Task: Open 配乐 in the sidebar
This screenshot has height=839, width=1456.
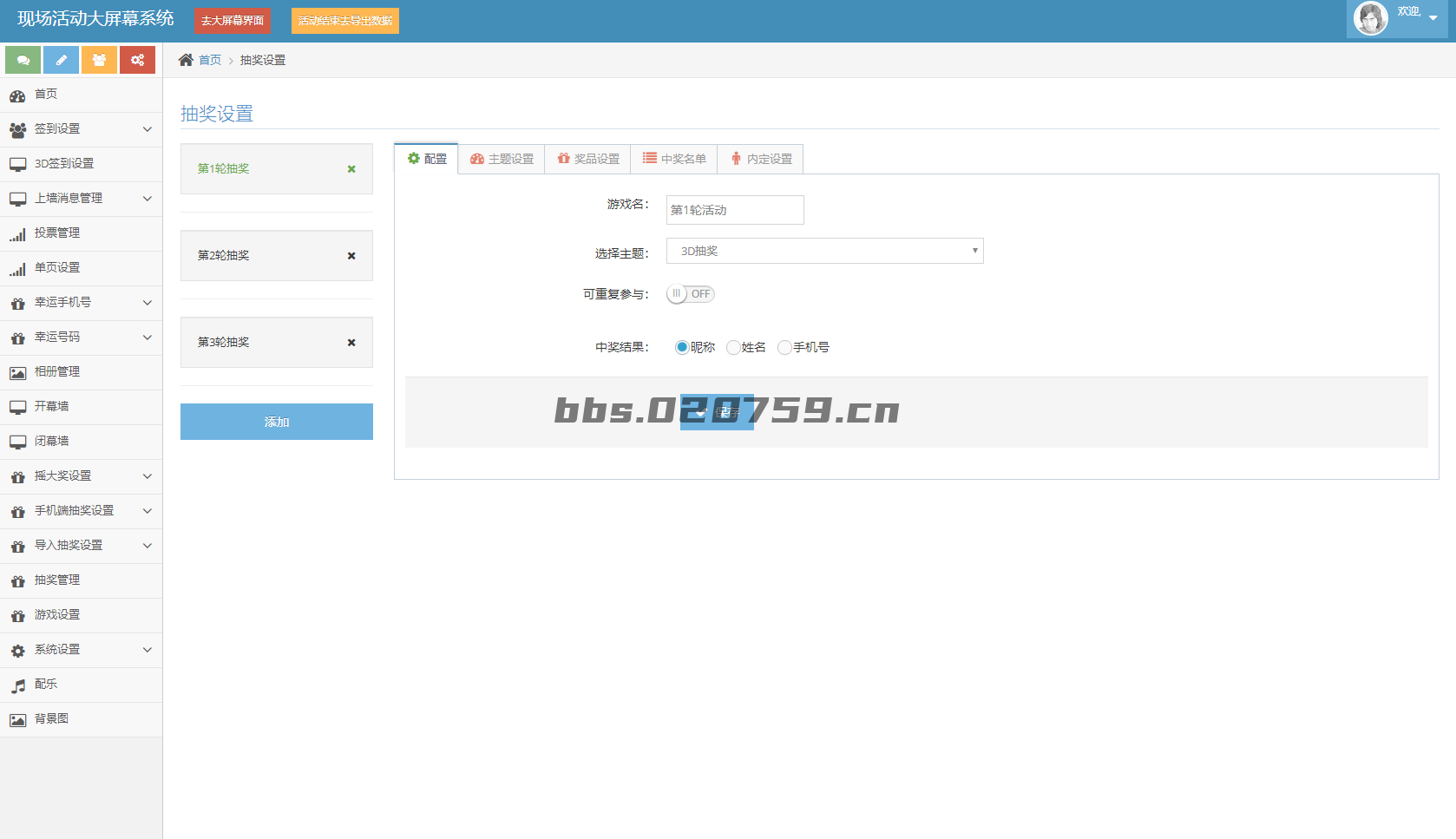Action: click(46, 685)
